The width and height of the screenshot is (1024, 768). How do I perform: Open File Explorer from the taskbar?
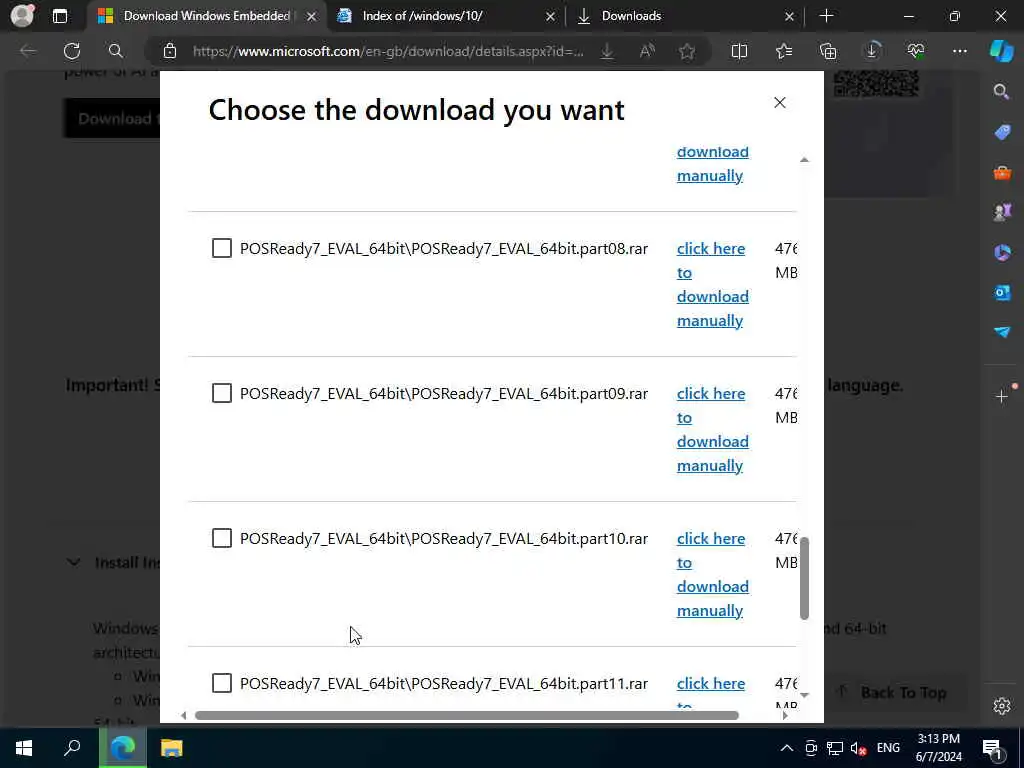tap(172, 748)
